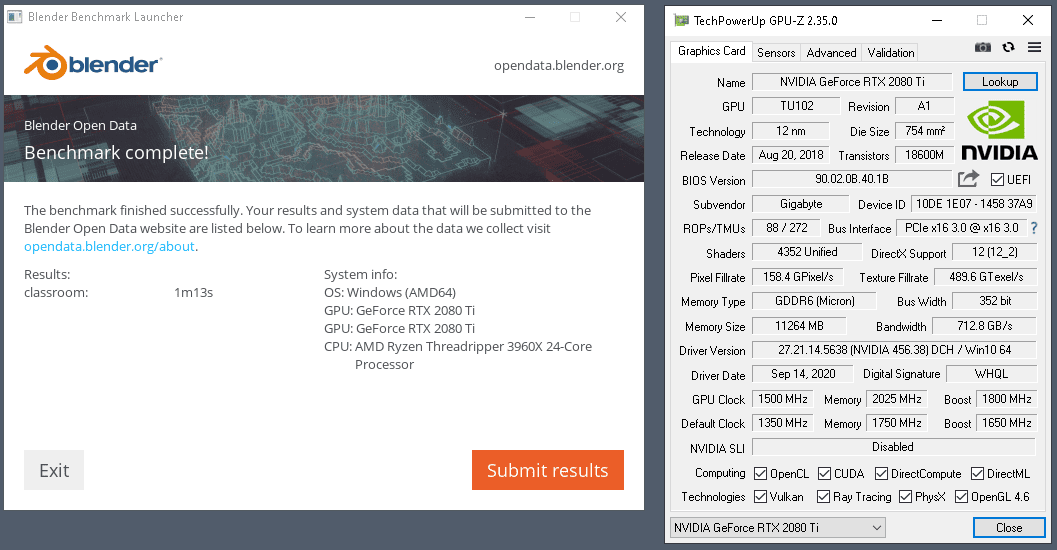Click the Exit button in Blender launcher

pyautogui.click(x=54, y=470)
